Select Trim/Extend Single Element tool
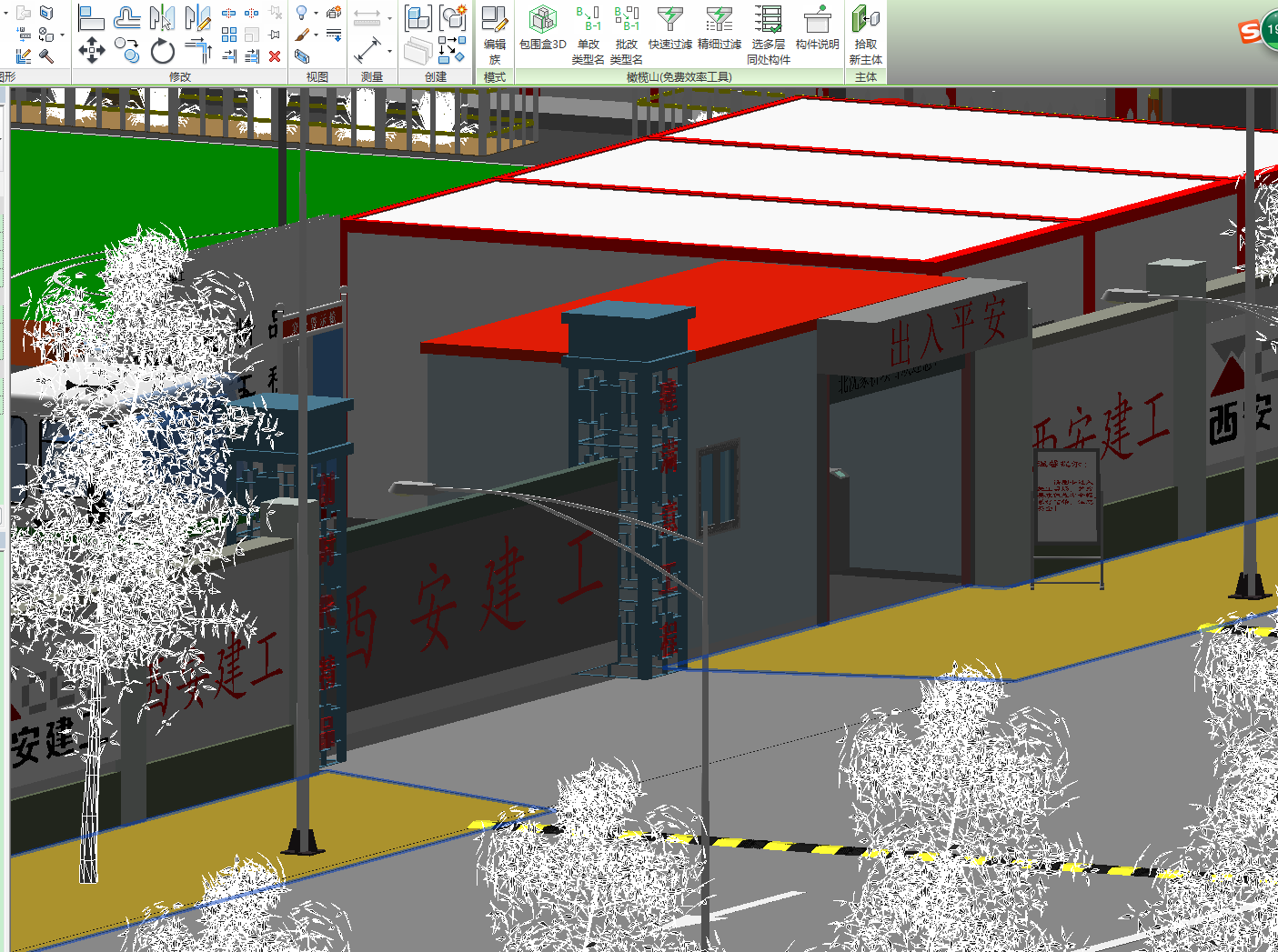 [229, 56]
